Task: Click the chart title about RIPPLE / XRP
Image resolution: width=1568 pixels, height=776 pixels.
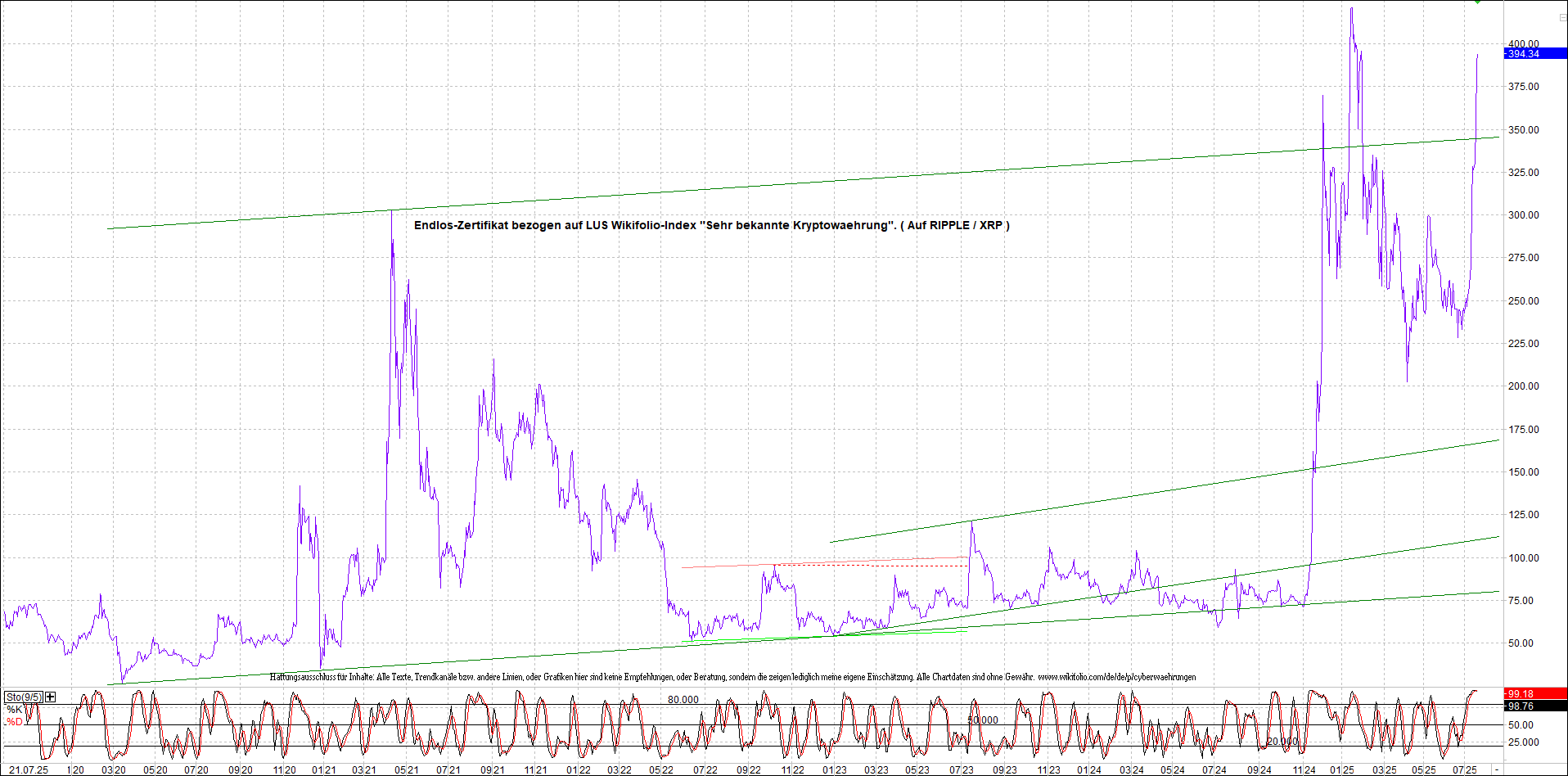Action: [712, 225]
